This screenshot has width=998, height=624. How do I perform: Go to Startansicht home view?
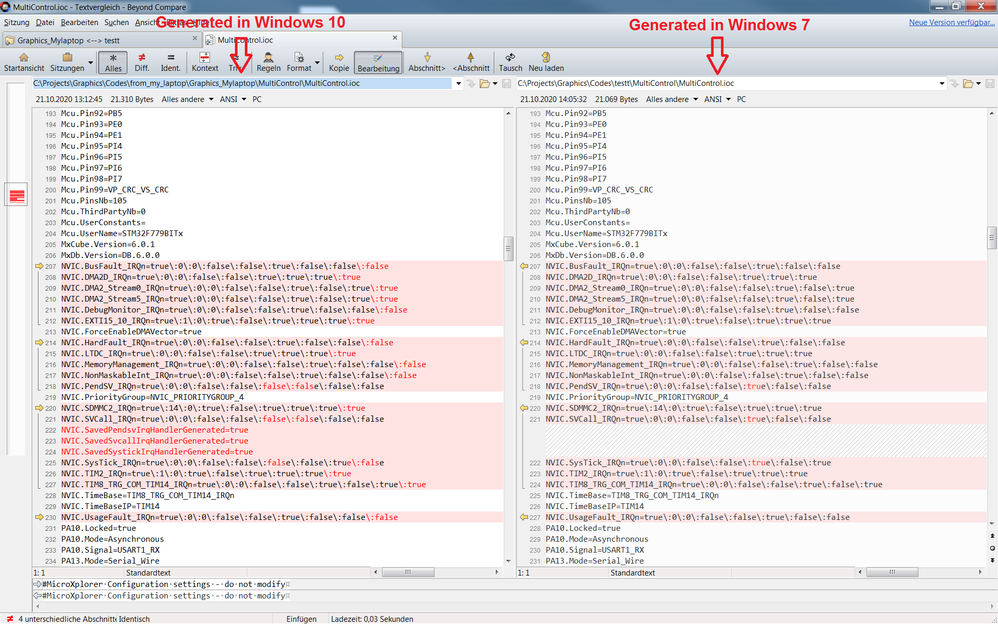(24, 62)
